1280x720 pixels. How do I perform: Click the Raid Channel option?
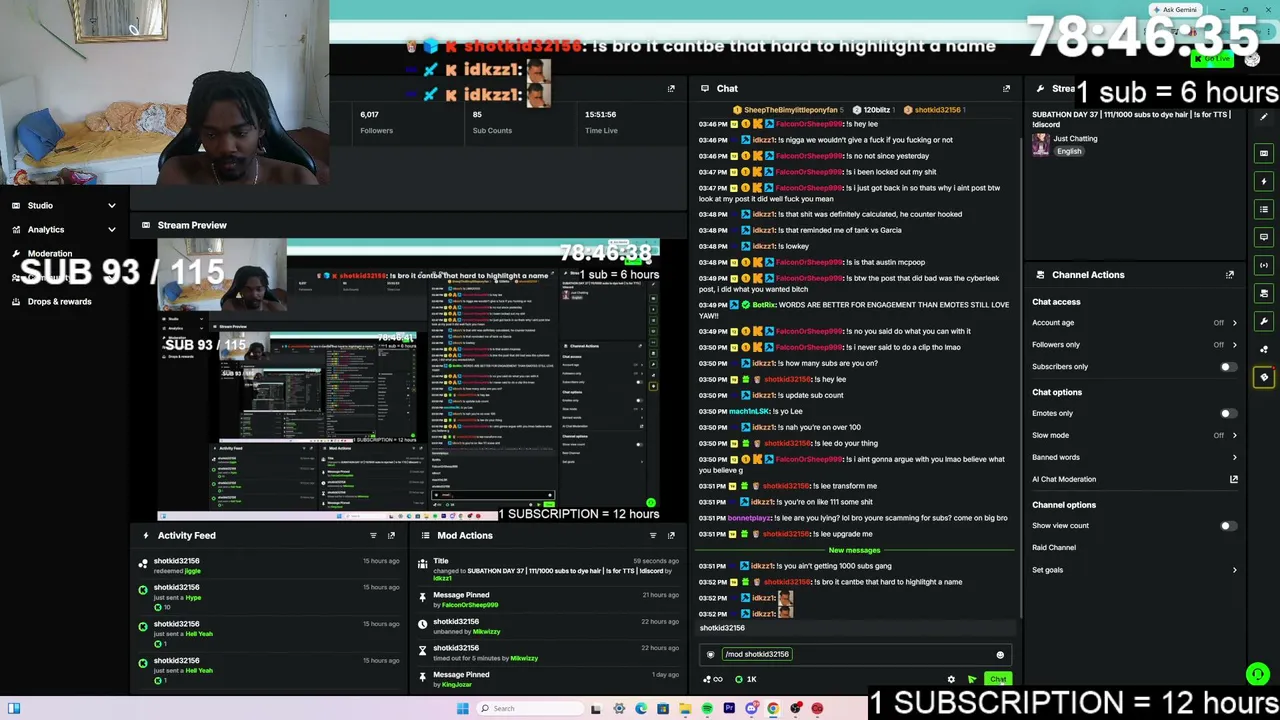[x=1054, y=548]
